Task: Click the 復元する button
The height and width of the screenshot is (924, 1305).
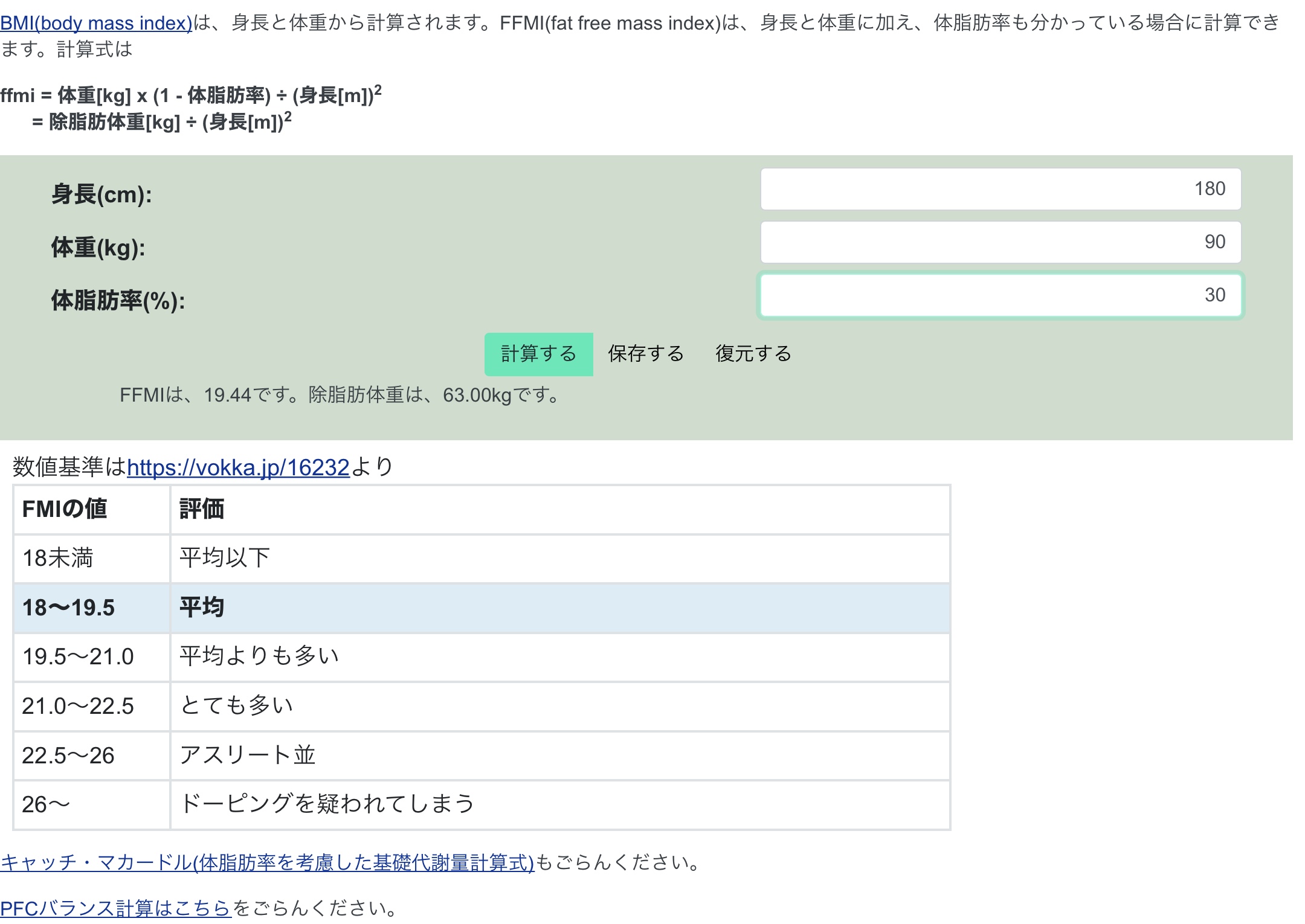Action: point(753,354)
